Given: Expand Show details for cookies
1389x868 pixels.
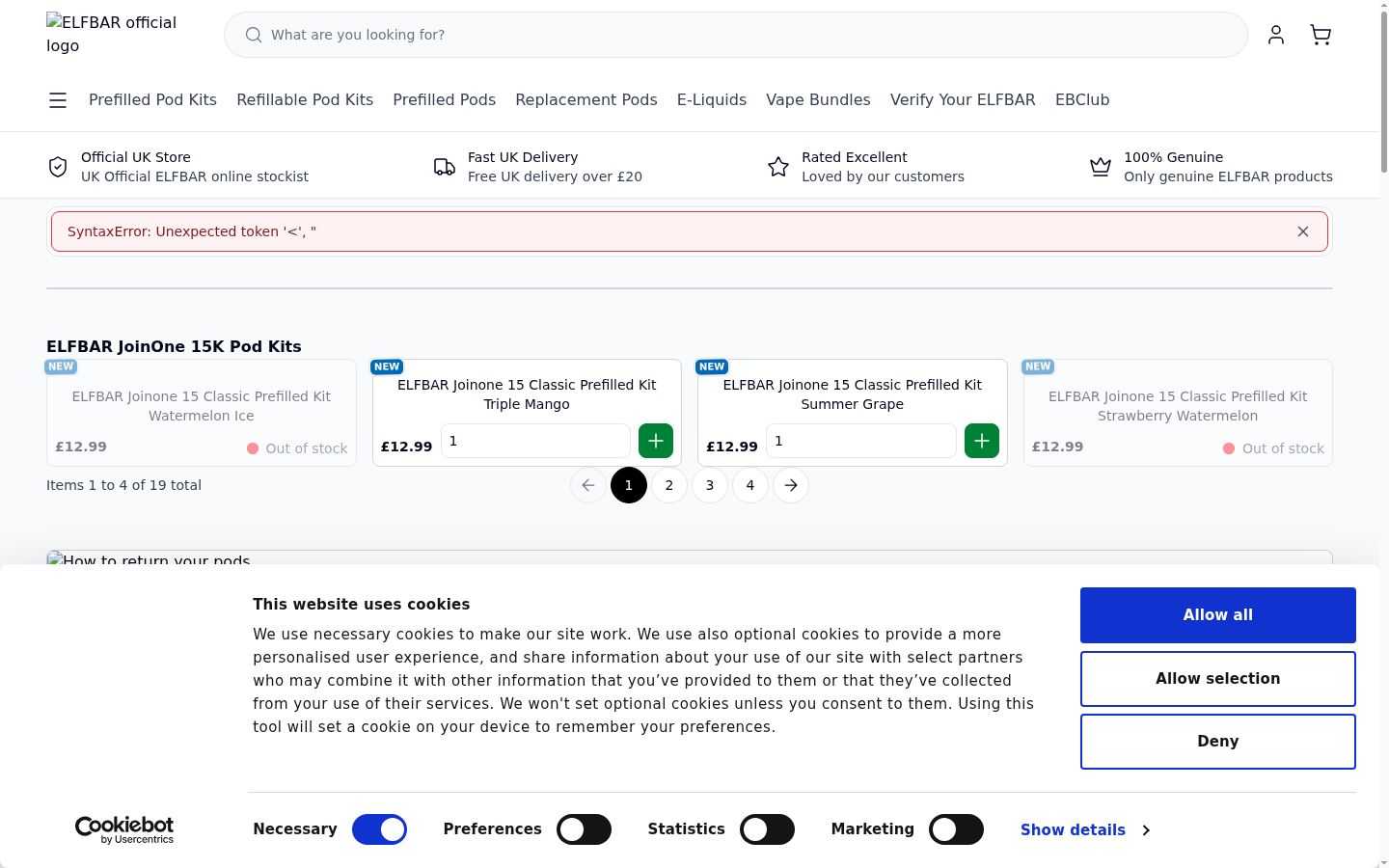Looking at the screenshot, I should pos(1084,830).
